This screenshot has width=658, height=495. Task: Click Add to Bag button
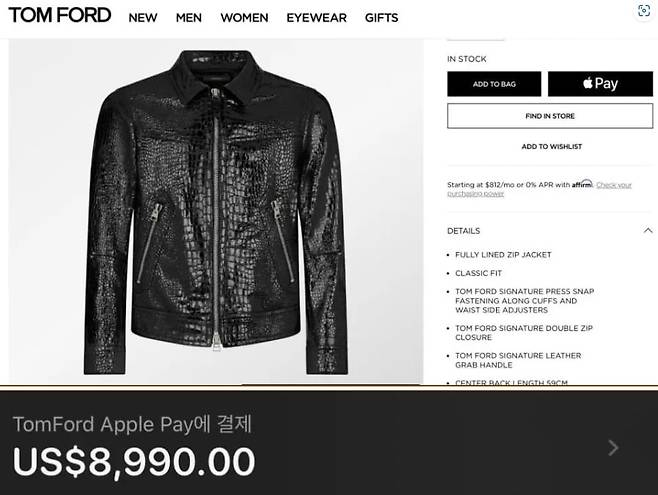(x=494, y=84)
